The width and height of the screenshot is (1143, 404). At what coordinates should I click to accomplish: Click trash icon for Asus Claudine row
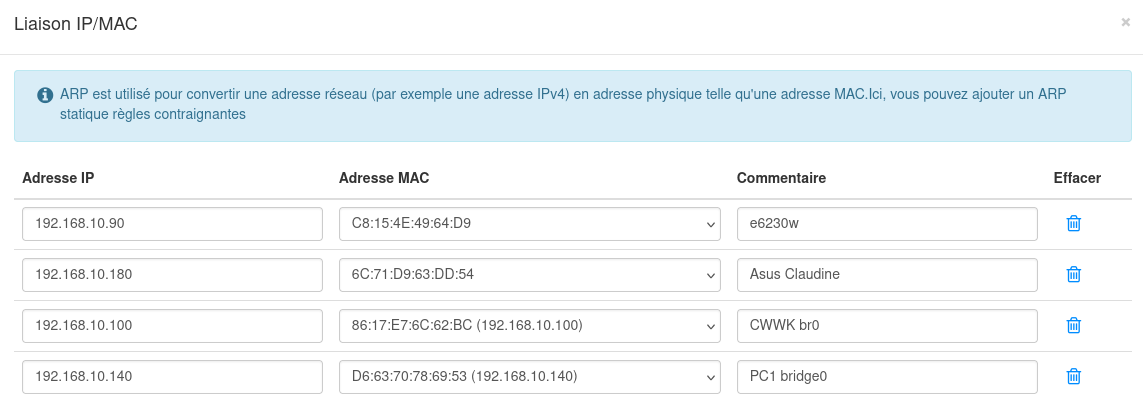click(x=1073, y=274)
